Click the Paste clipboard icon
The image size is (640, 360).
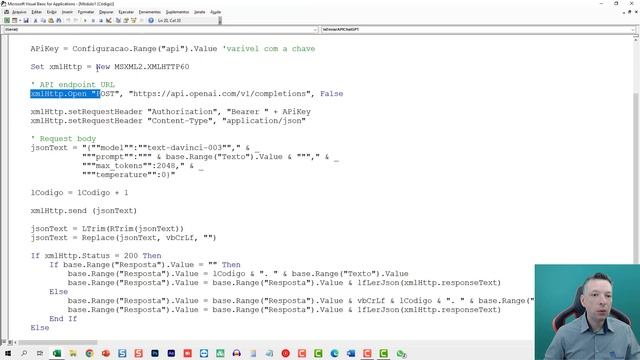pos(51,20)
